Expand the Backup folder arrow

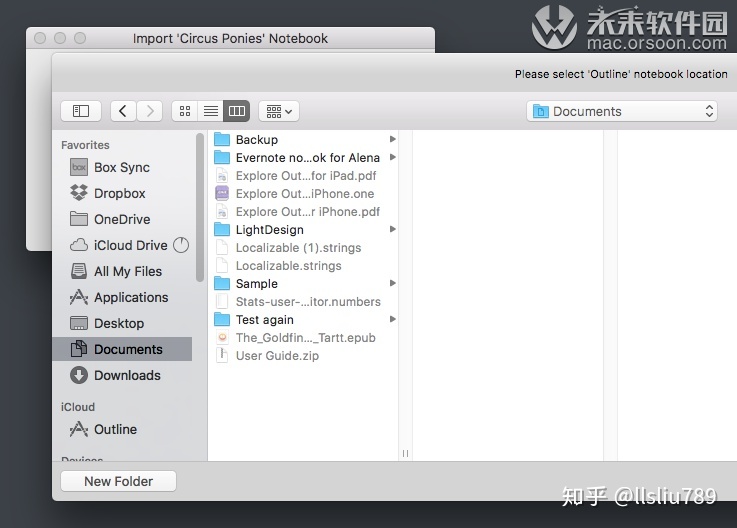(x=392, y=139)
